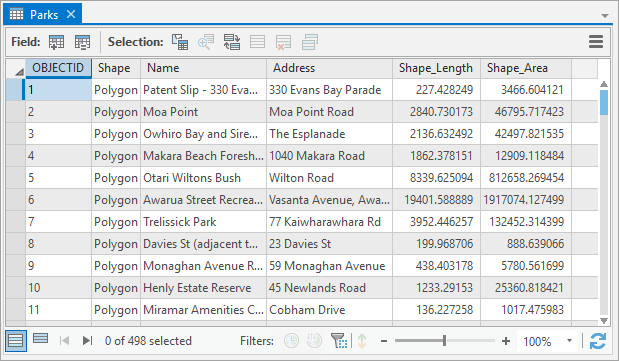619x361 pixels.
Task: Toggle the range filter icon
Action: tap(314, 340)
